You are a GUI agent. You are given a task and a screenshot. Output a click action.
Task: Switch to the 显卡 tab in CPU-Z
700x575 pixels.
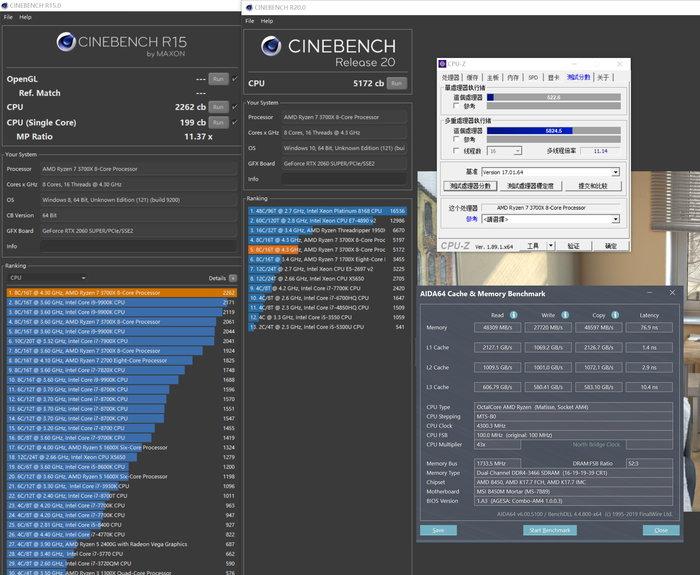(554, 78)
